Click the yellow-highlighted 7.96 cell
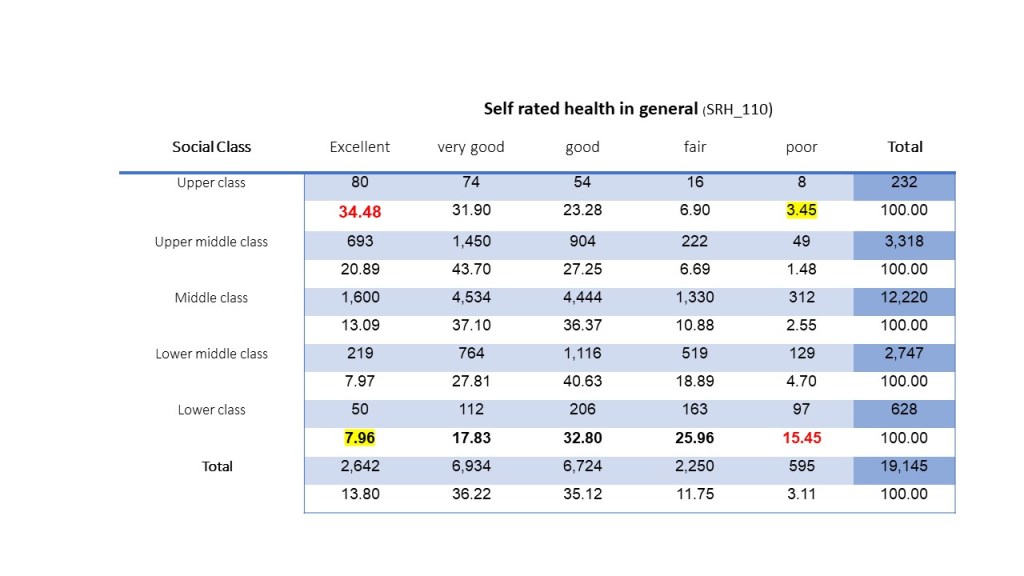 tap(360, 438)
